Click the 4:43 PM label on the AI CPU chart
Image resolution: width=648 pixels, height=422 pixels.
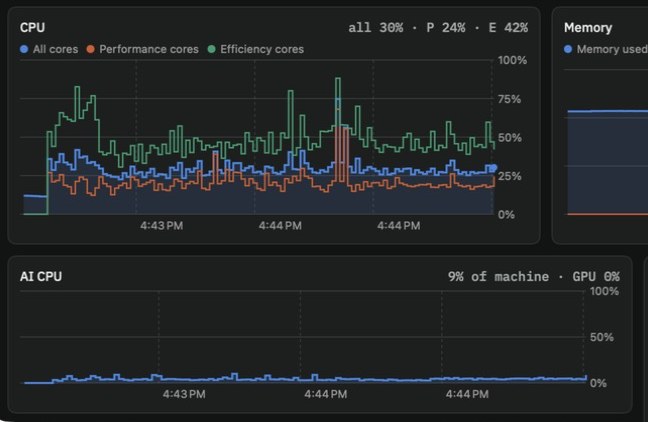184,394
